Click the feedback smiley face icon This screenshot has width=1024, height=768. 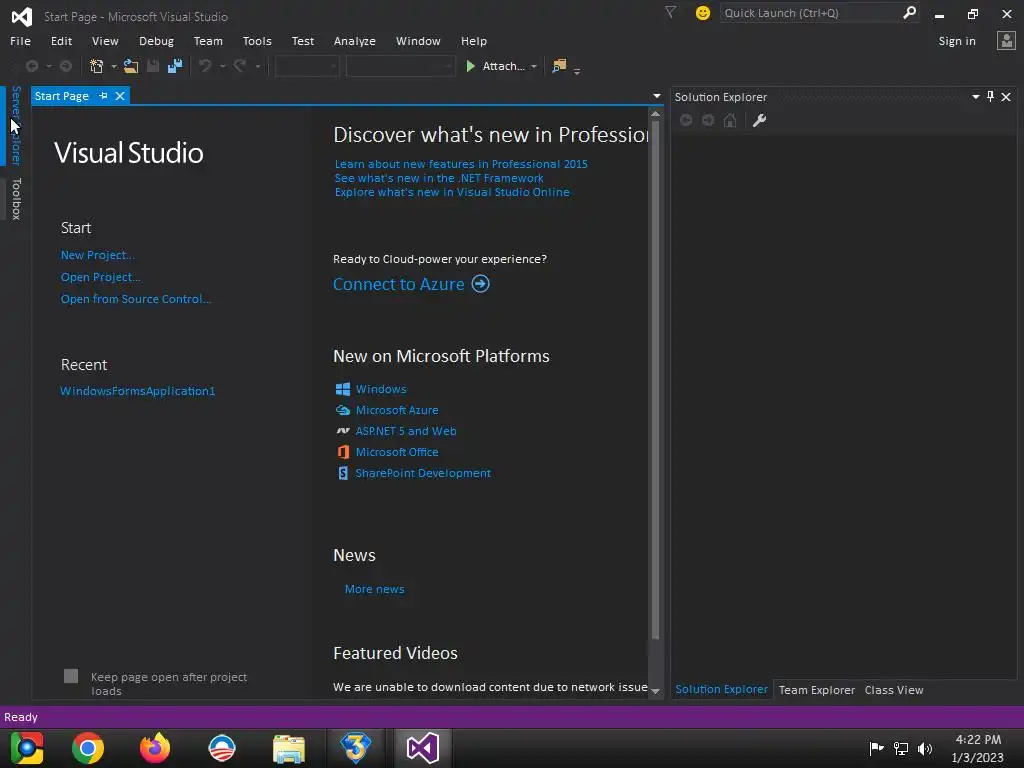[703, 13]
